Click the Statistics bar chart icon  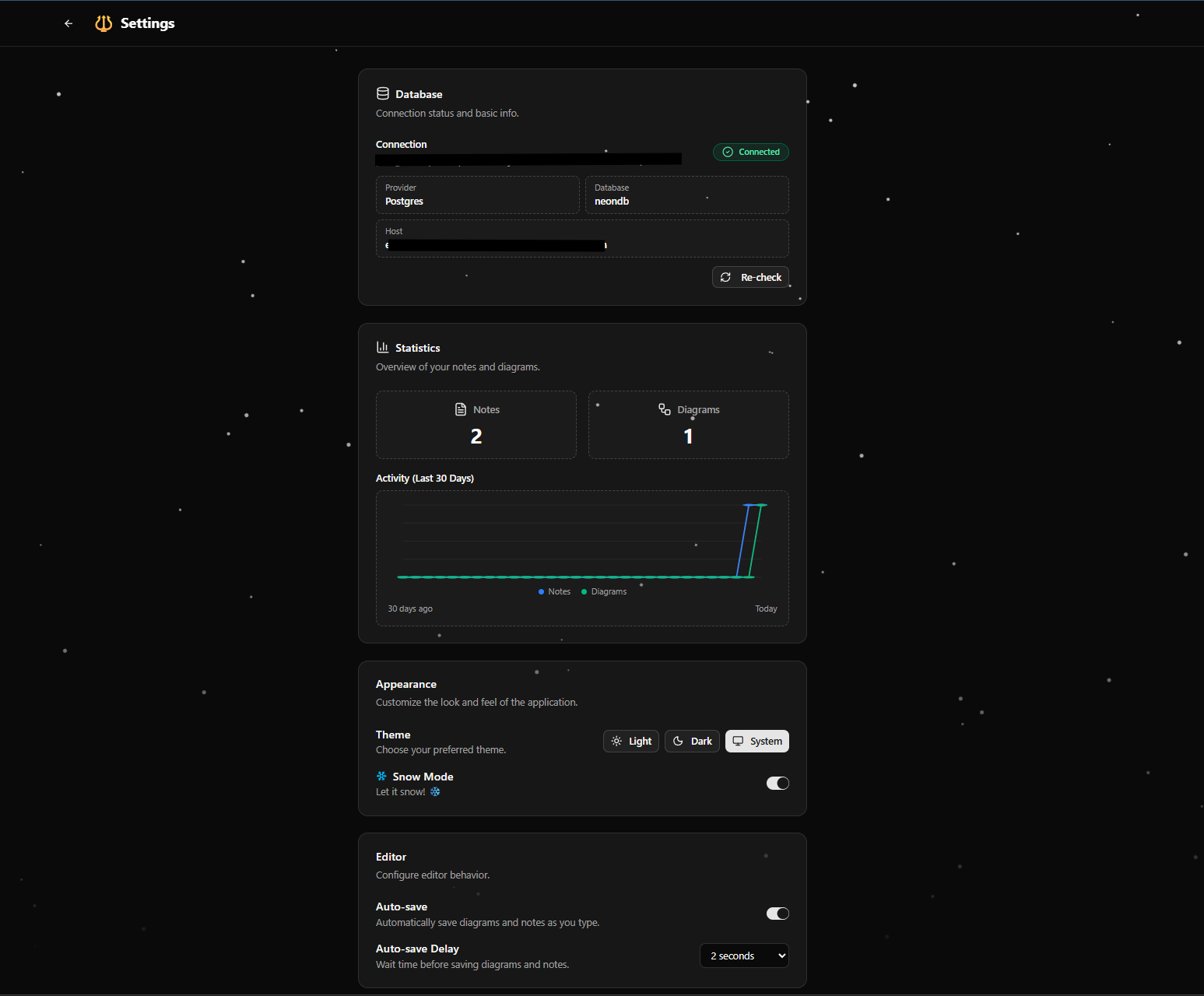click(383, 348)
